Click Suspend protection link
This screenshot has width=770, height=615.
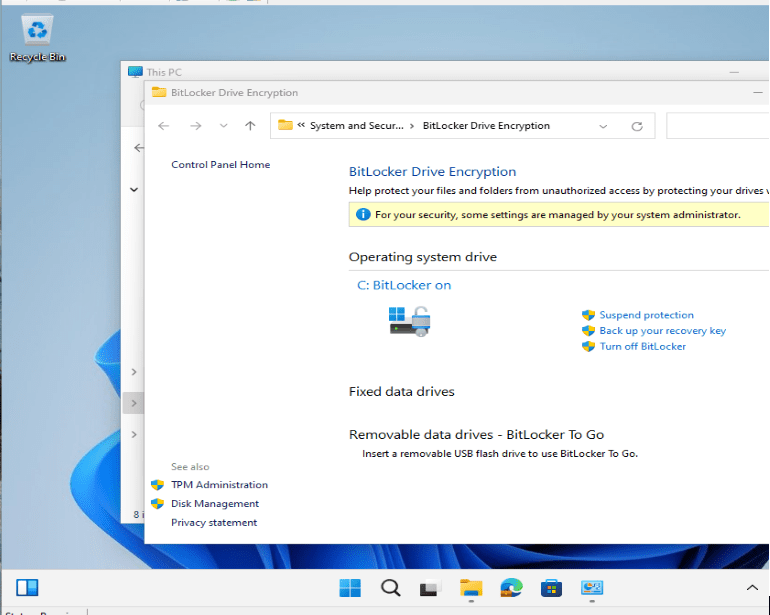(646, 315)
